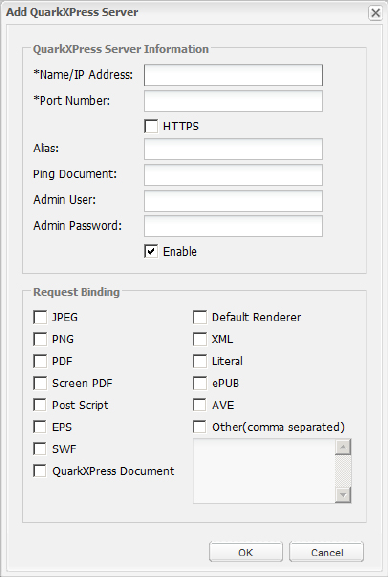This screenshot has height=577, width=388.
Task: Select the Admin Password input
Action: (233, 226)
